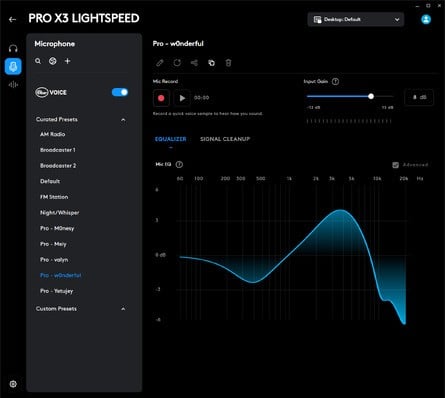Select the AM Radio preset
Screen dimensions: 445x398
[53, 134]
